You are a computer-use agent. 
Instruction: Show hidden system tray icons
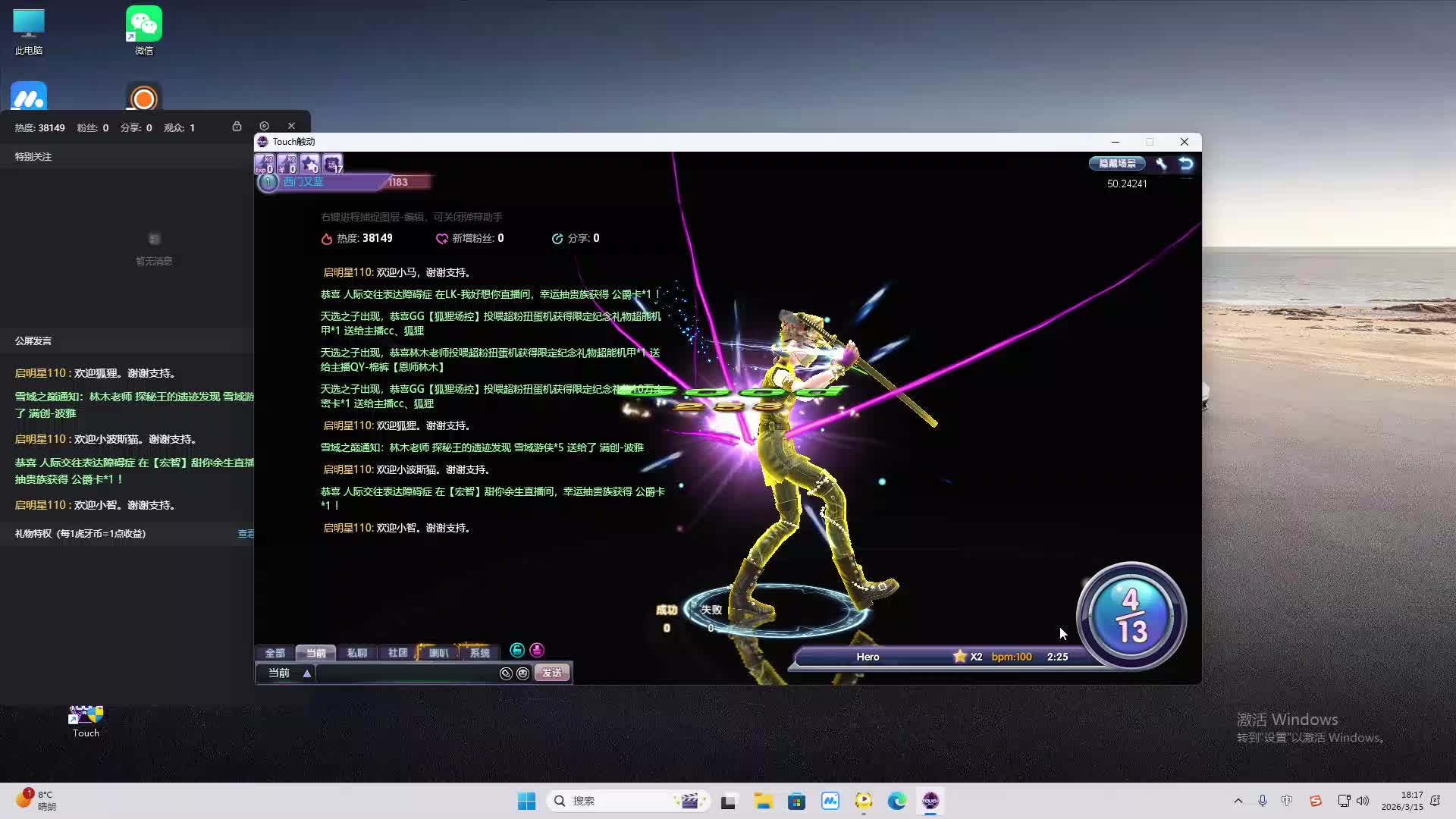click(1238, 801)
